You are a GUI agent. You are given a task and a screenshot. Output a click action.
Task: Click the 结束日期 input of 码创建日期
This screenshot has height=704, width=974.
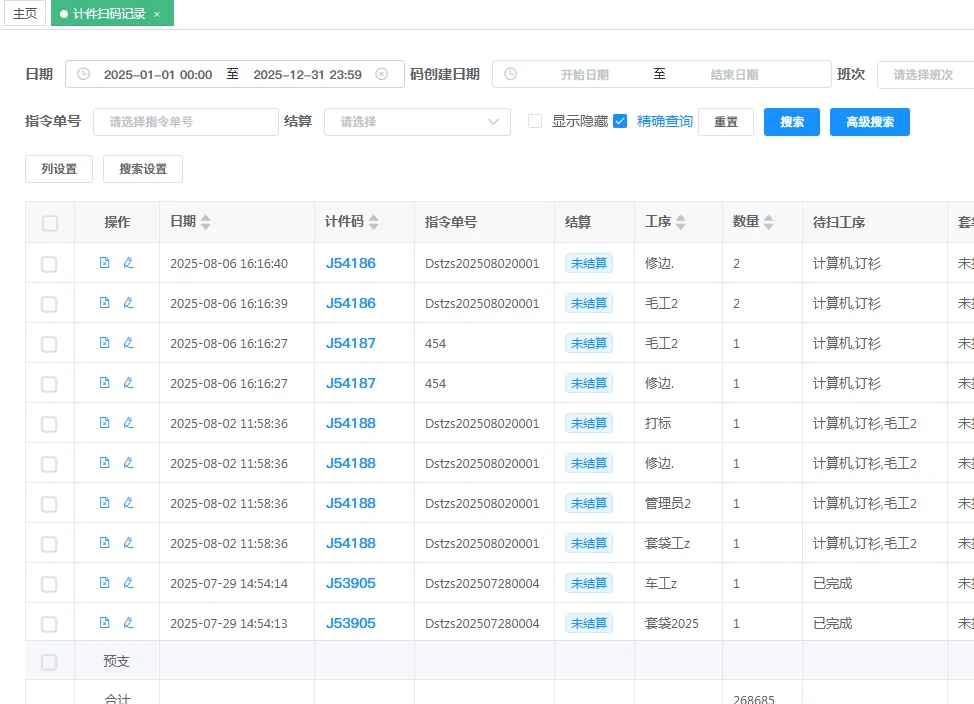[x=734, y=75]
